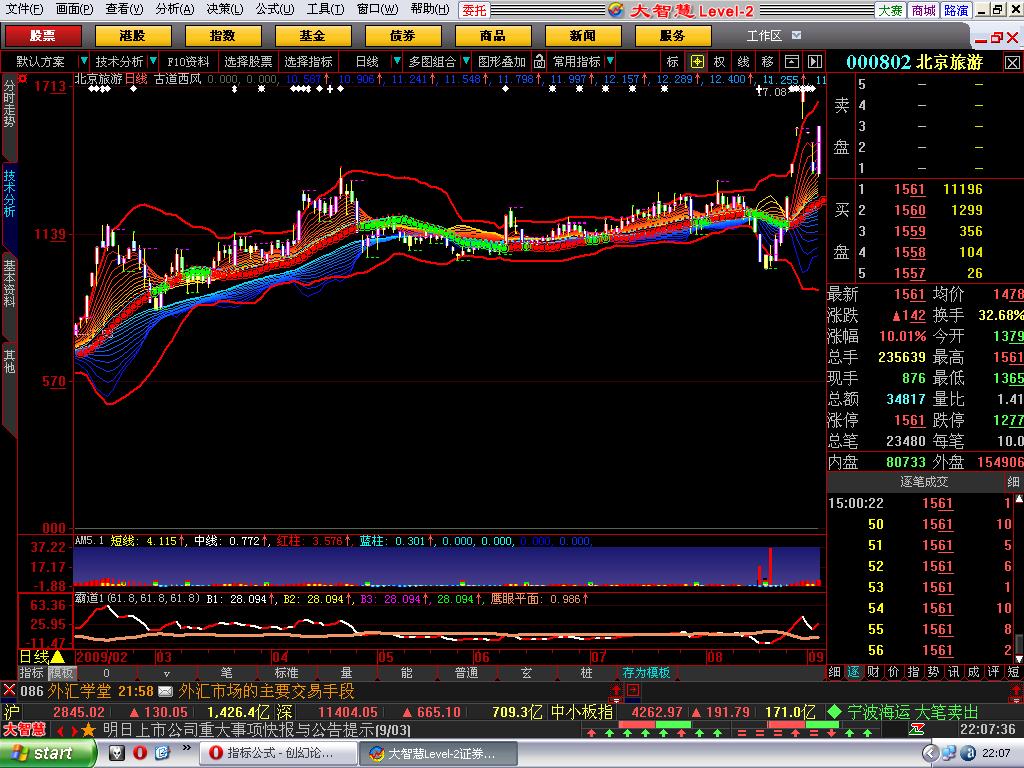
Task: Open the skull-mask quick launch icon in the taskbar
Action: [116, 753]
